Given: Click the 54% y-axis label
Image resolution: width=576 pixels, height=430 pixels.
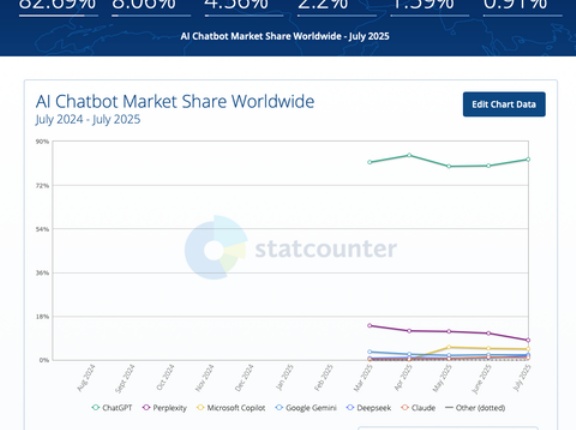Looking at the screenshot, I should tap(43, 229).
